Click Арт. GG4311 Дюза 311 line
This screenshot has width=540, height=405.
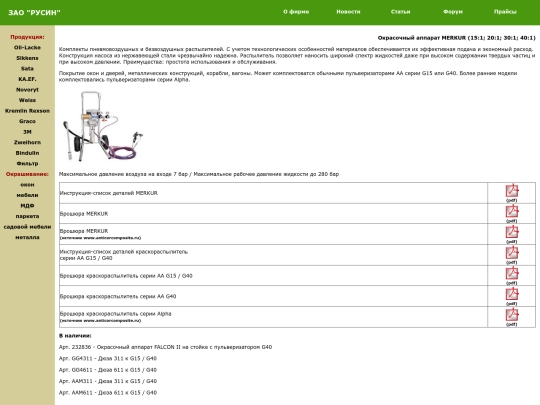(108, 359)
